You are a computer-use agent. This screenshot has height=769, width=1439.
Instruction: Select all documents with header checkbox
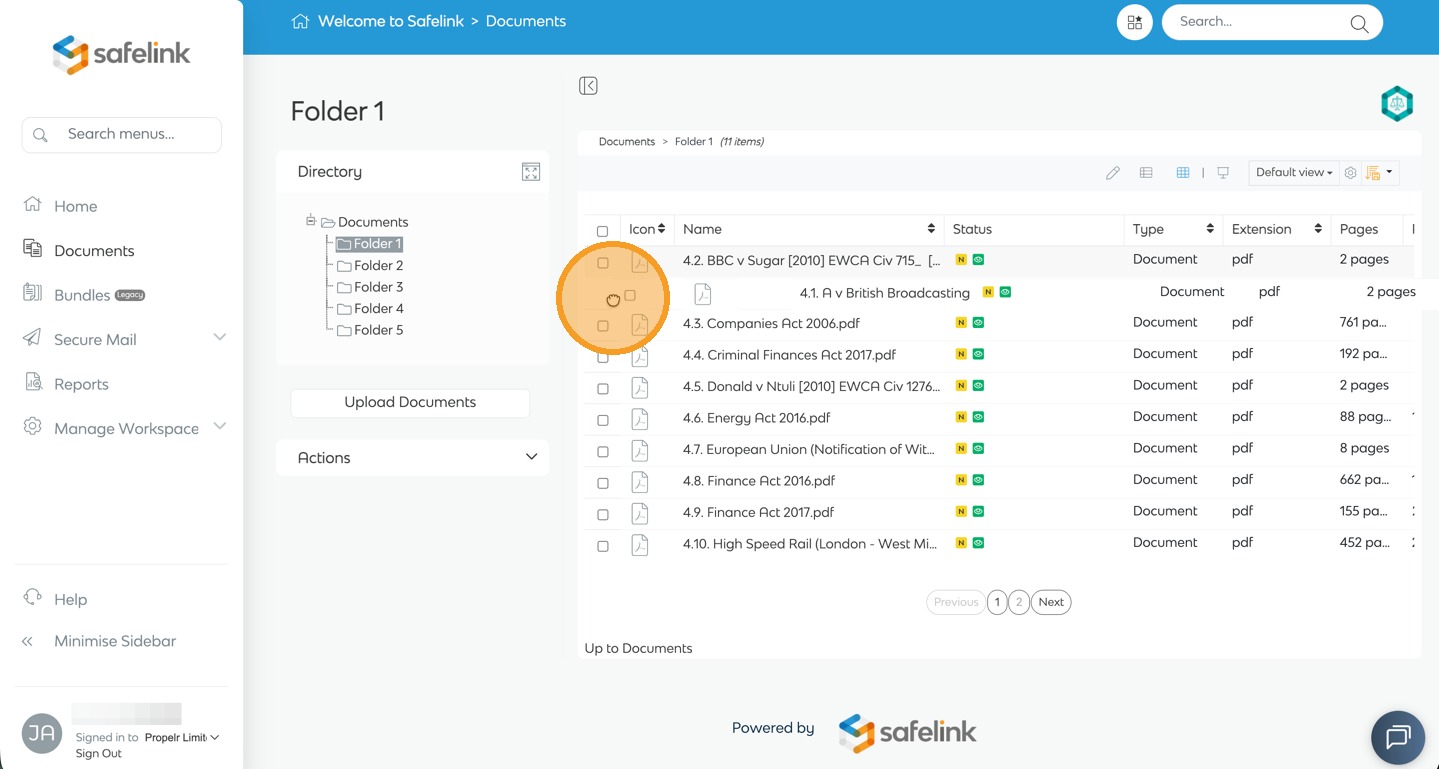[602, 231]
